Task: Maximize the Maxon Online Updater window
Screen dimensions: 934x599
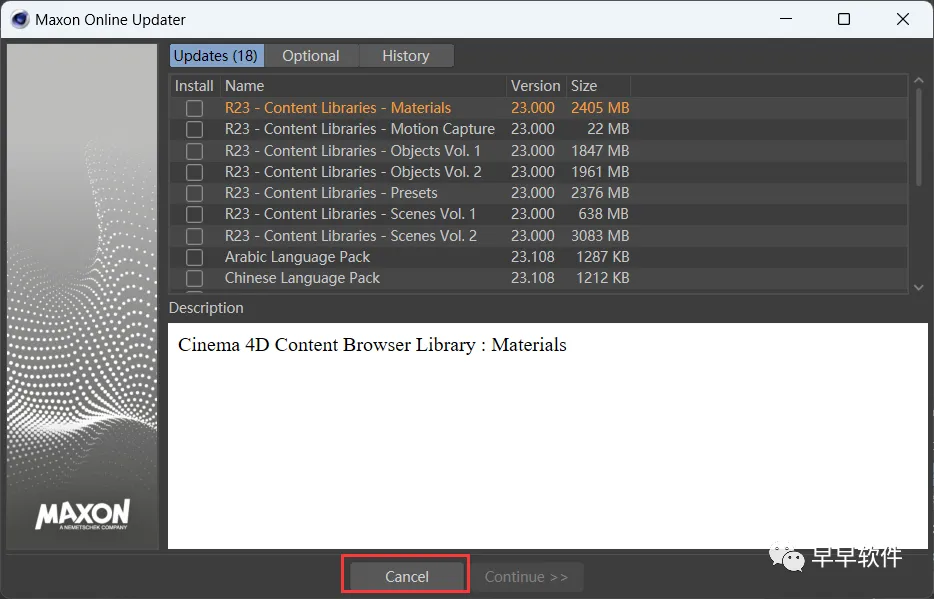Action: tap(844, 19)
